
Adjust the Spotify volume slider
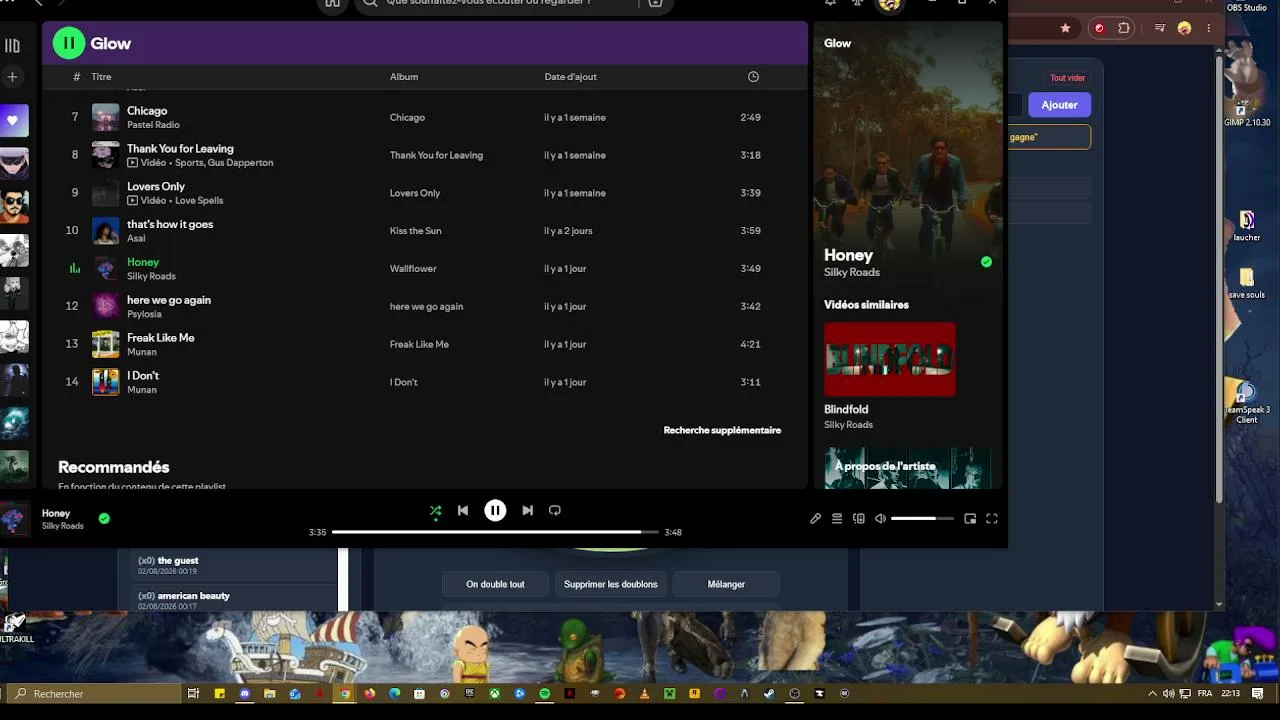point(922,518)
